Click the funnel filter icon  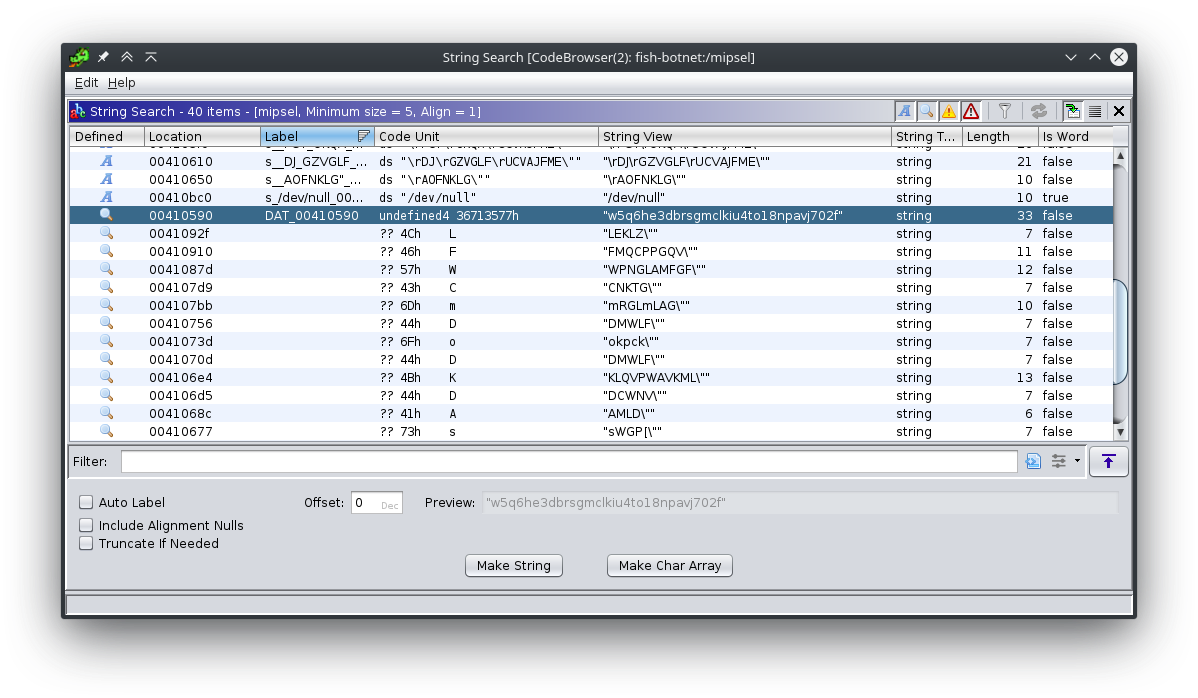tap(1005, 111)
